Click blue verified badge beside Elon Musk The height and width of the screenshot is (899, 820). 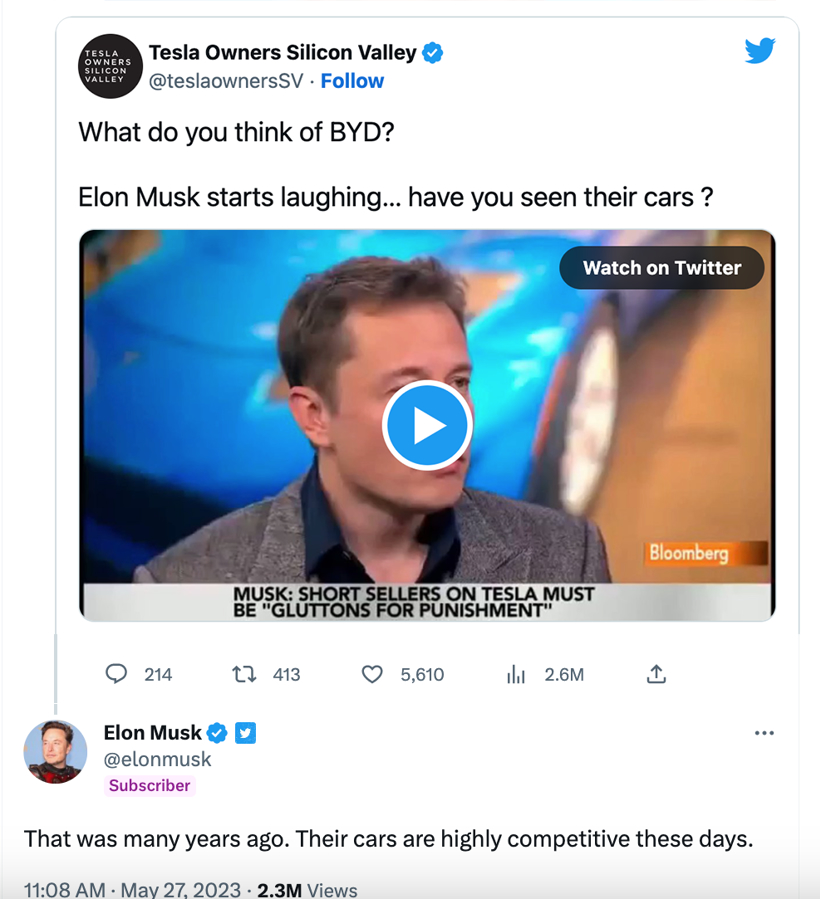(217, 733)
